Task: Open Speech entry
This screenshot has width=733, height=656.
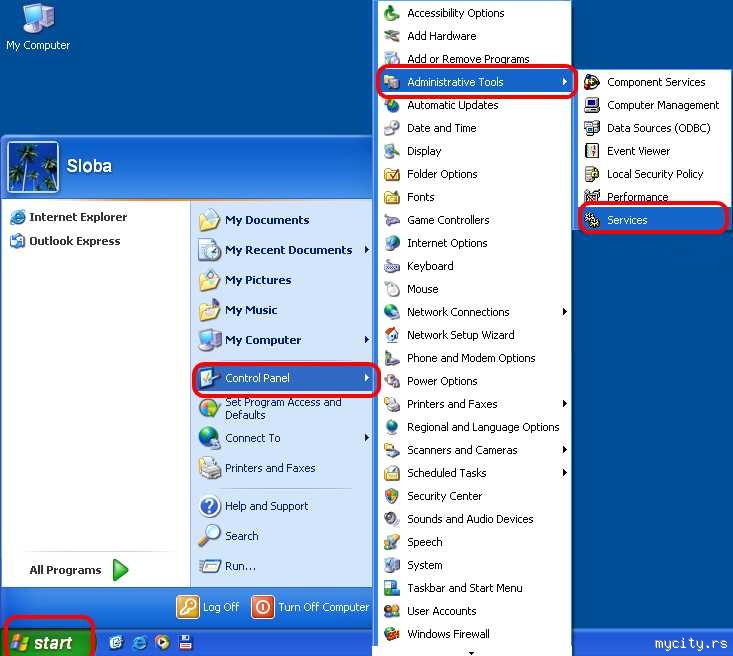Action: pos(474,542)
